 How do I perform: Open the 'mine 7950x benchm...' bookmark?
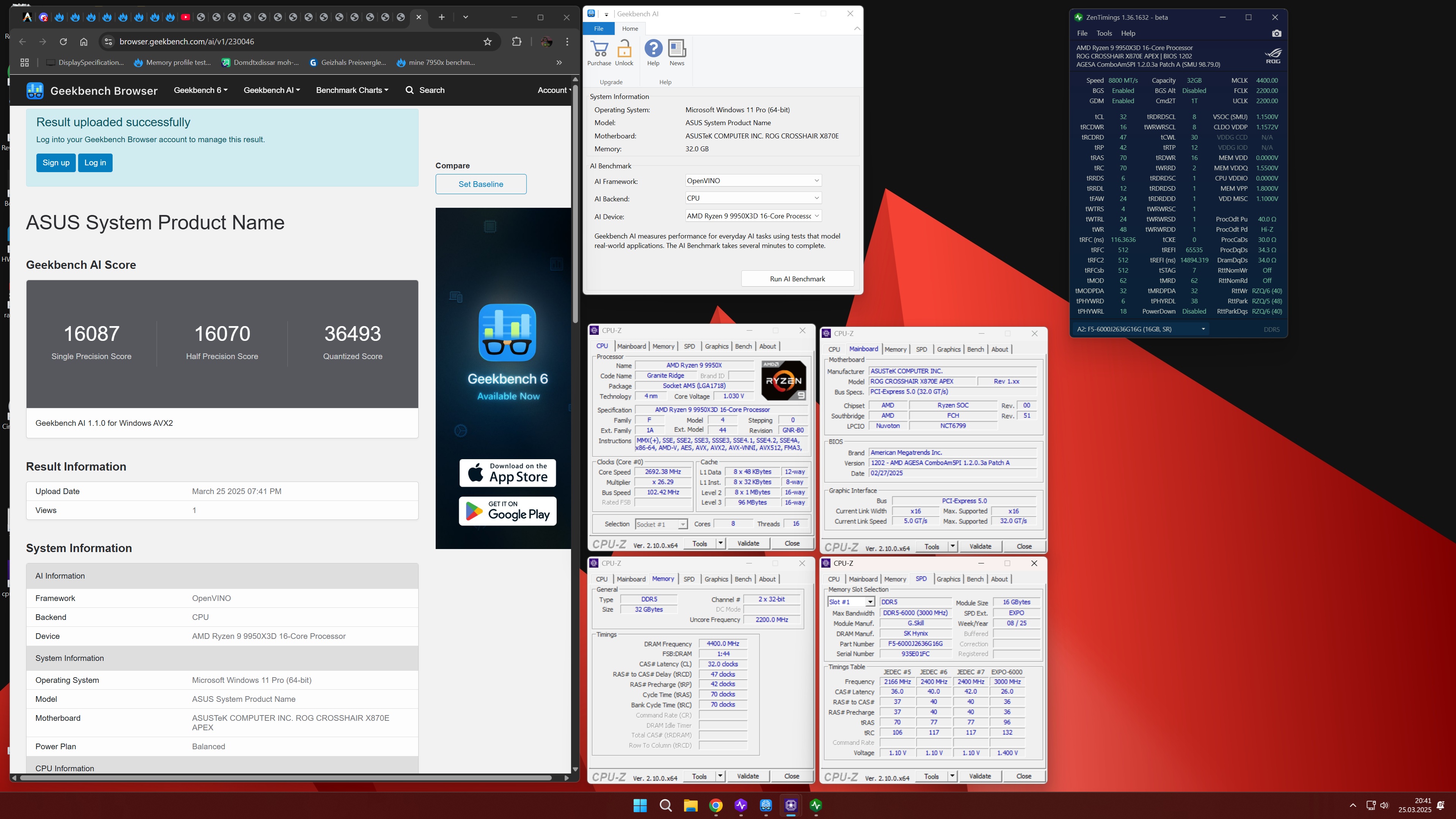(435, 63)
